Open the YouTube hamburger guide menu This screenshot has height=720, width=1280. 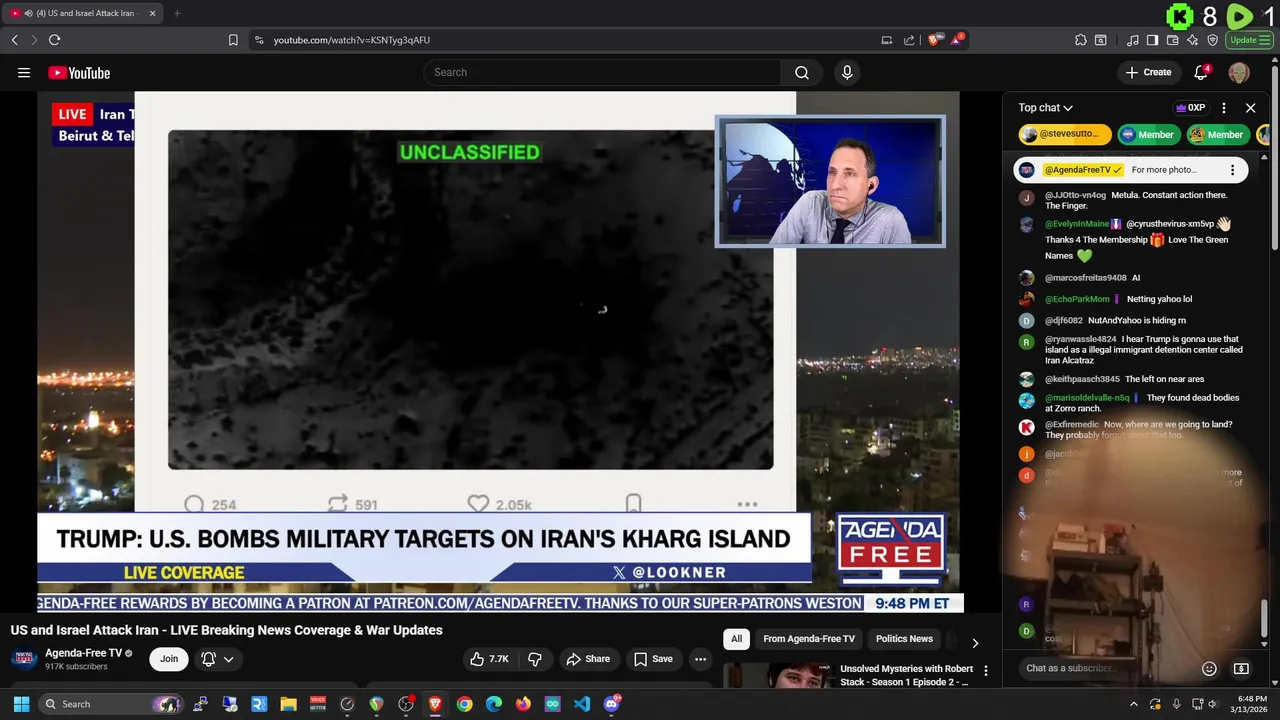tap(24, 72)
